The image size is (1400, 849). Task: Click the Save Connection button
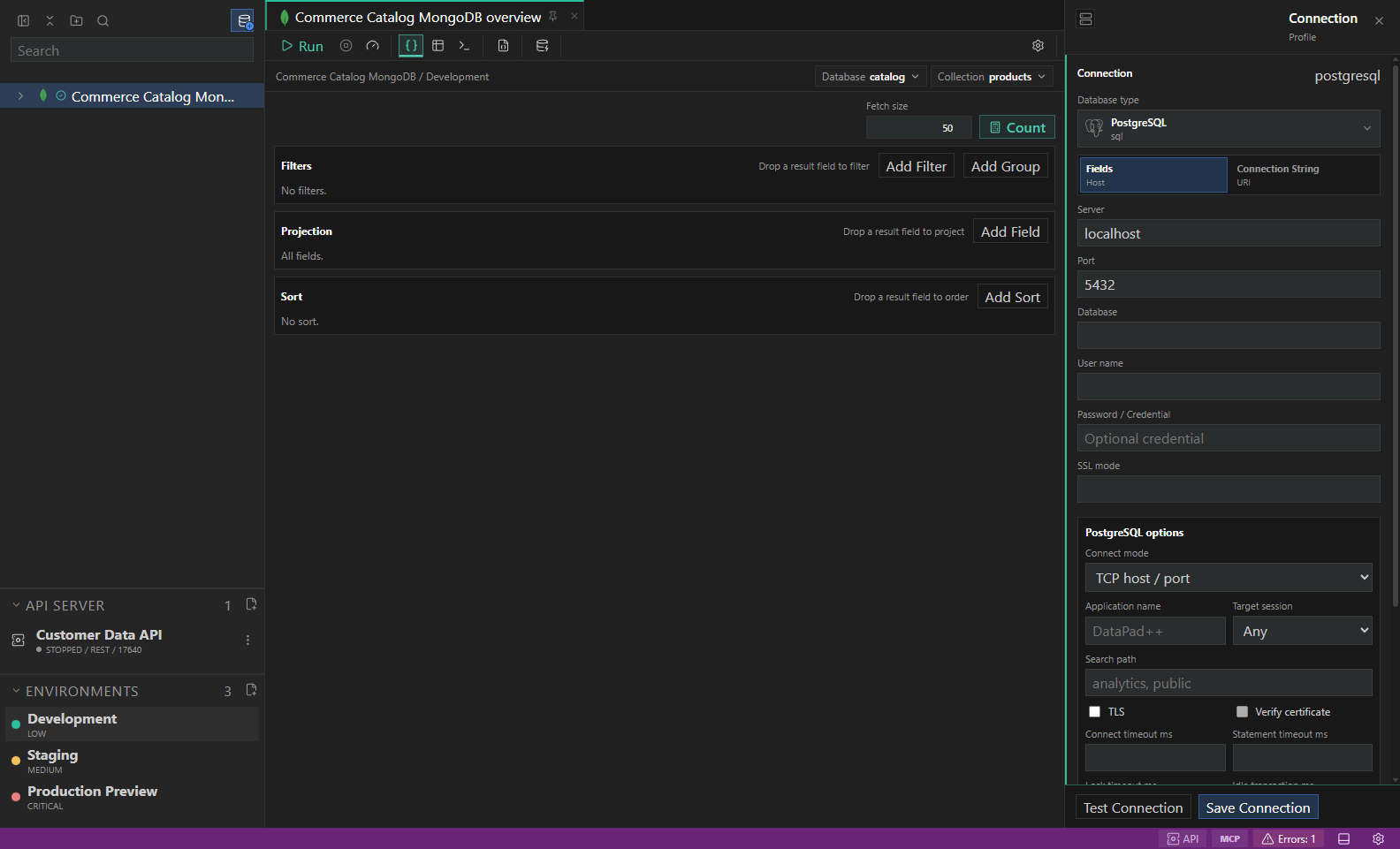(x=1259, y=807)
